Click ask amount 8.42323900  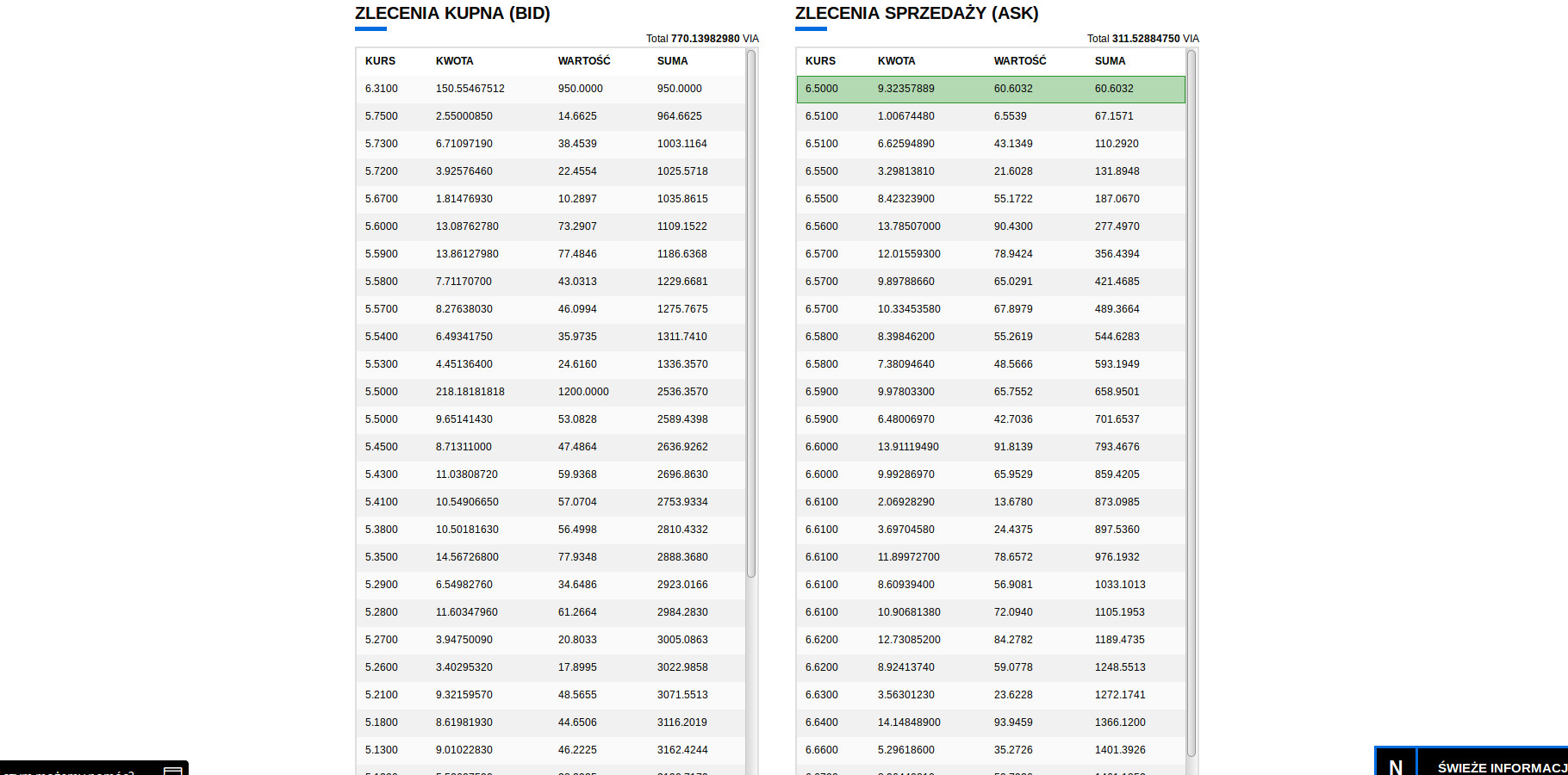point(906,199)
